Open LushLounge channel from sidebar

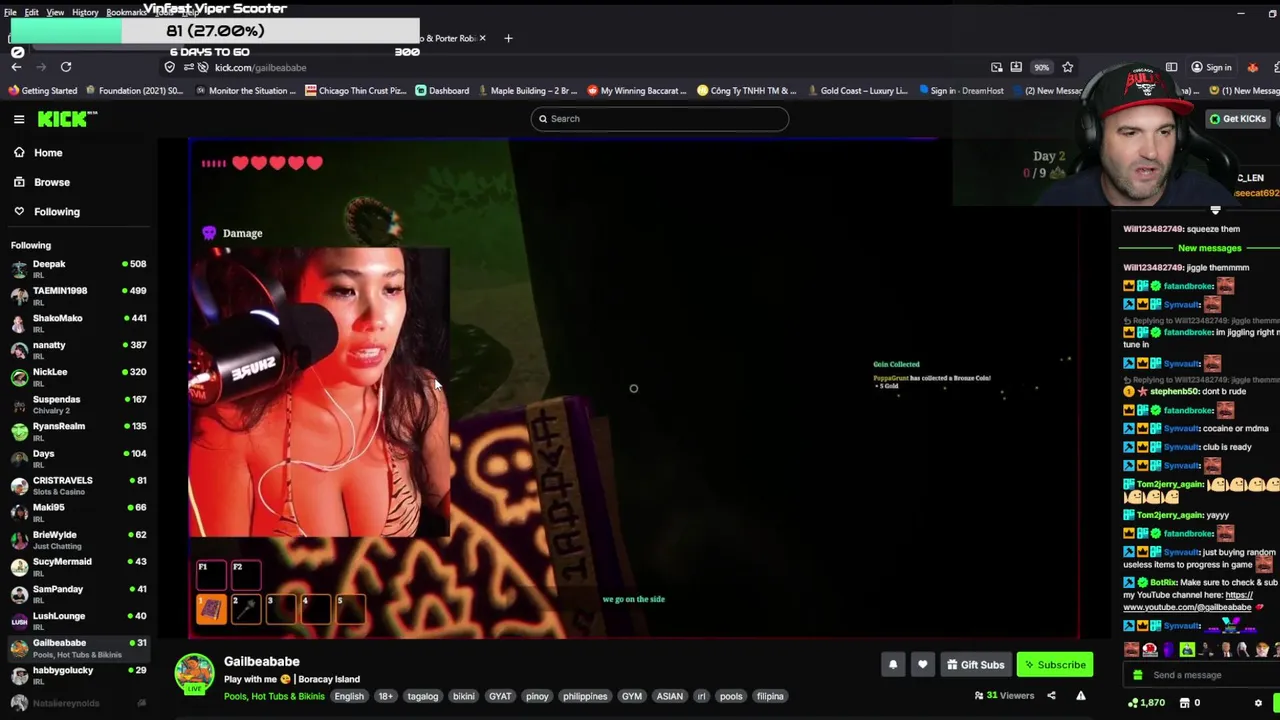pyautogui.click(x=78, y=620)
